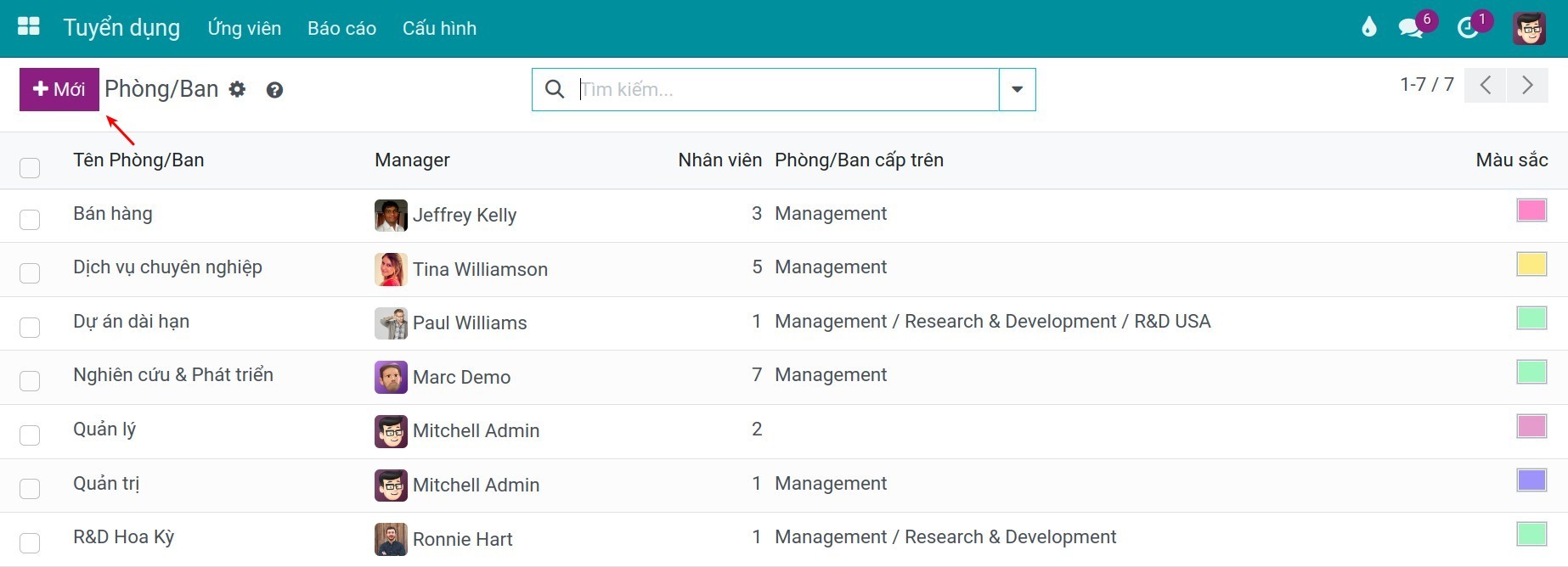
Task: Check the Dự án dài hạn row checkbox
Action: point(30,328)
